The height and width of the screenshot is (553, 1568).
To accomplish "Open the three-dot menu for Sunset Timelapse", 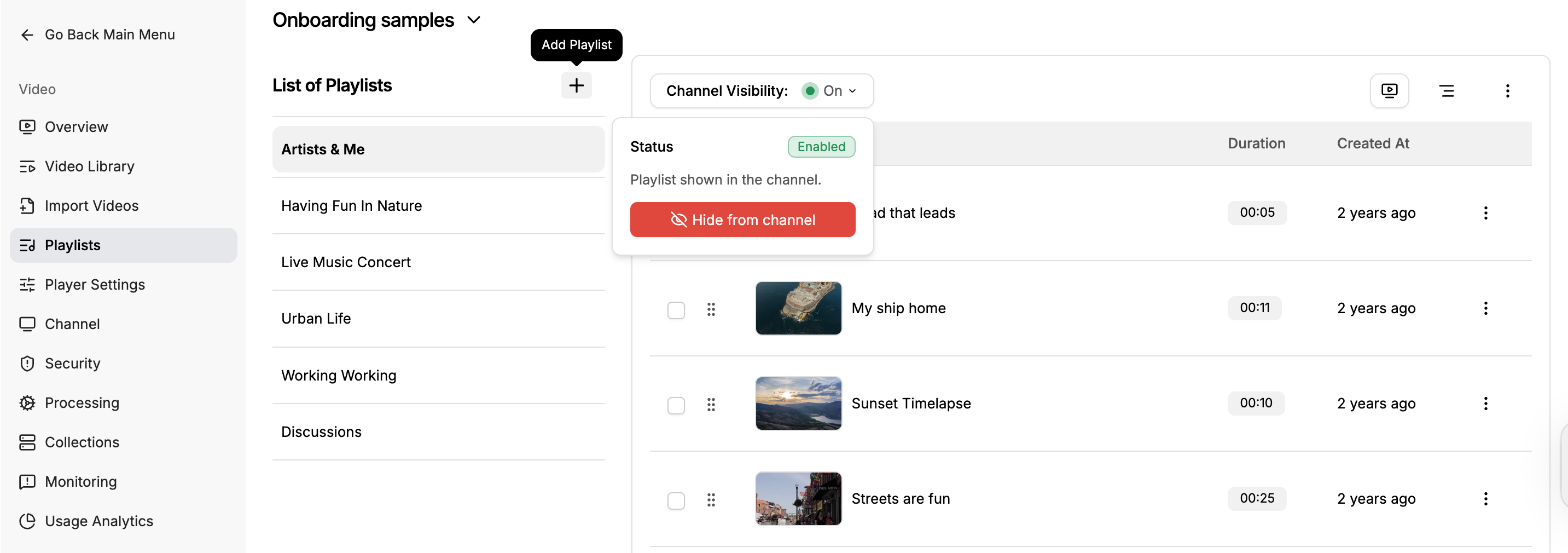I will coord(1486,403).
